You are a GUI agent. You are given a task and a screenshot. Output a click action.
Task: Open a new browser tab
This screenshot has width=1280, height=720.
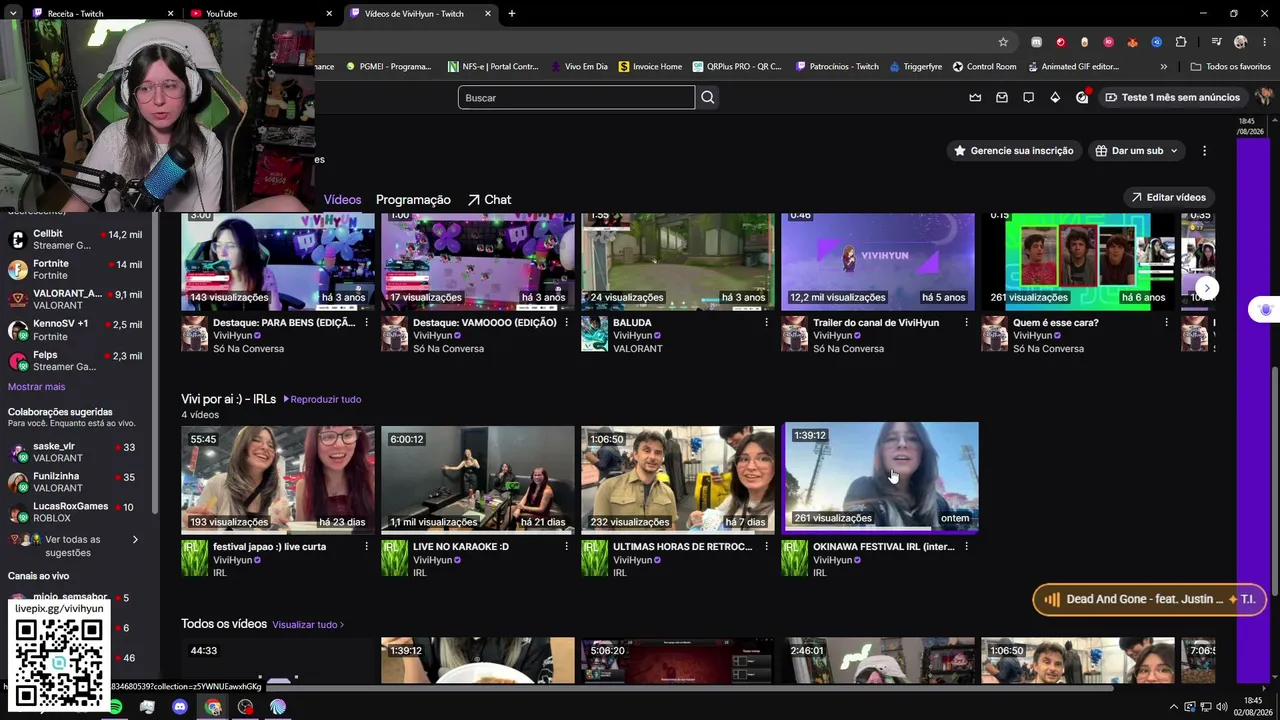pos(512,14)
